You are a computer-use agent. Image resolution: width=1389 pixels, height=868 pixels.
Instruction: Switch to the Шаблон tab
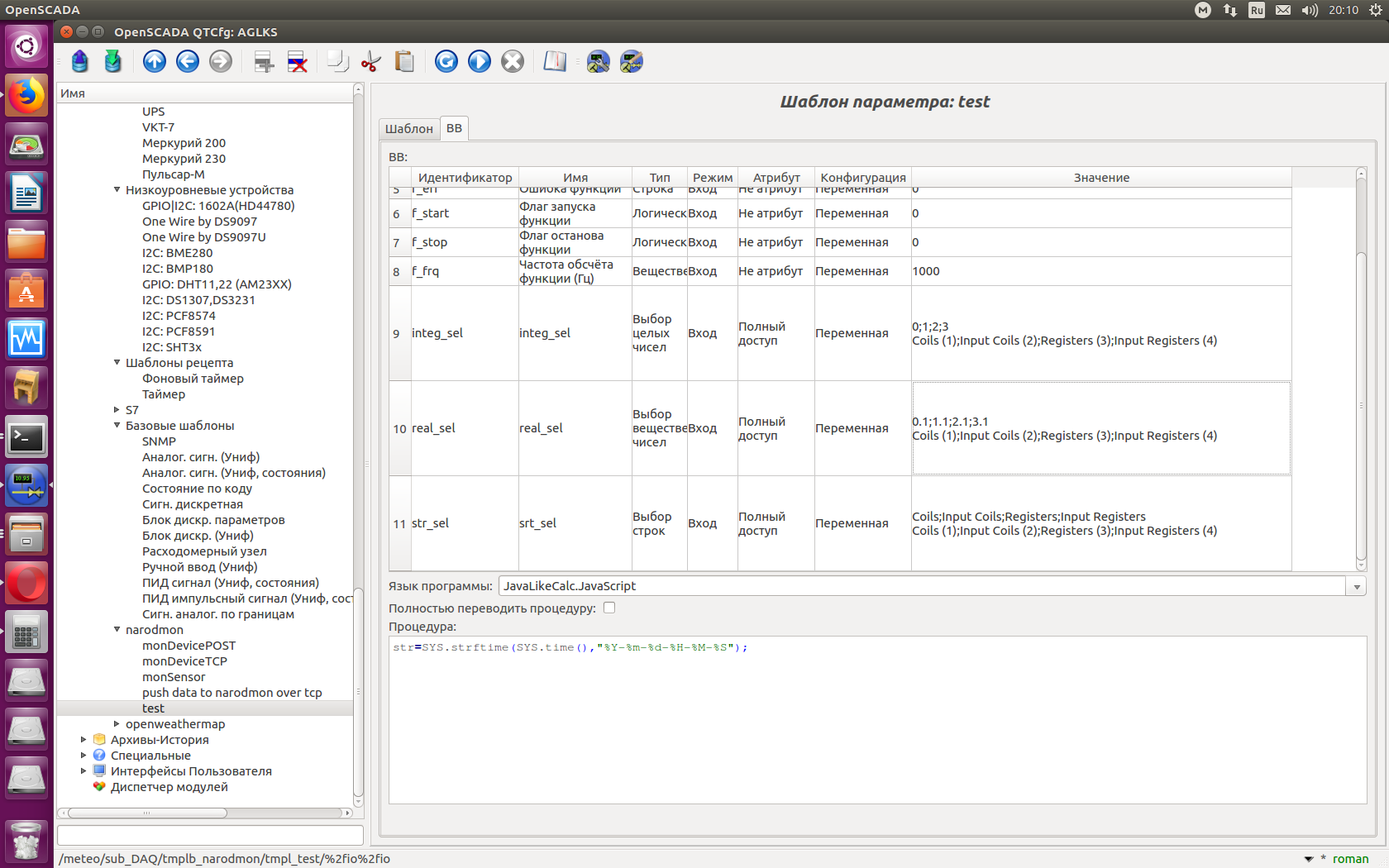[x=408, y=129]
